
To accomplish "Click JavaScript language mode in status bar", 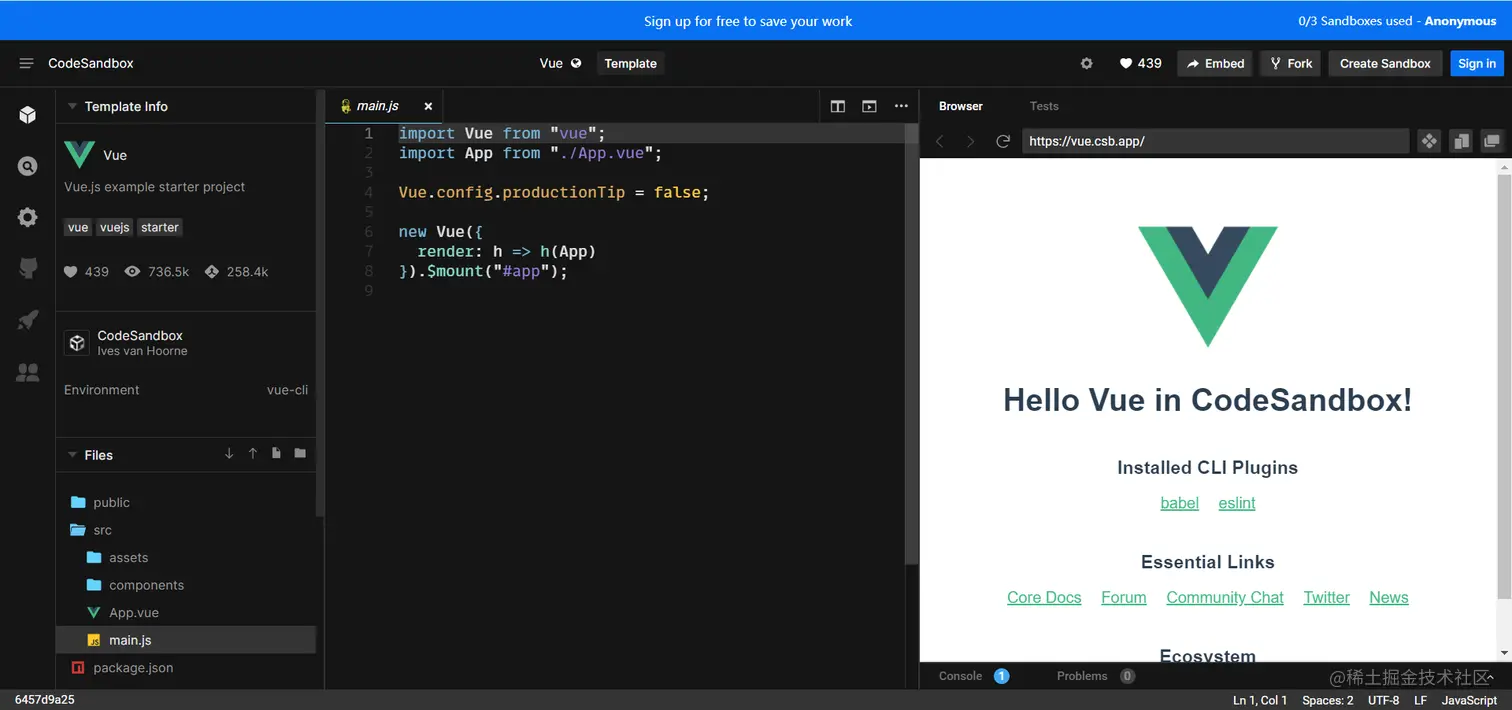I will [1469, 700].
